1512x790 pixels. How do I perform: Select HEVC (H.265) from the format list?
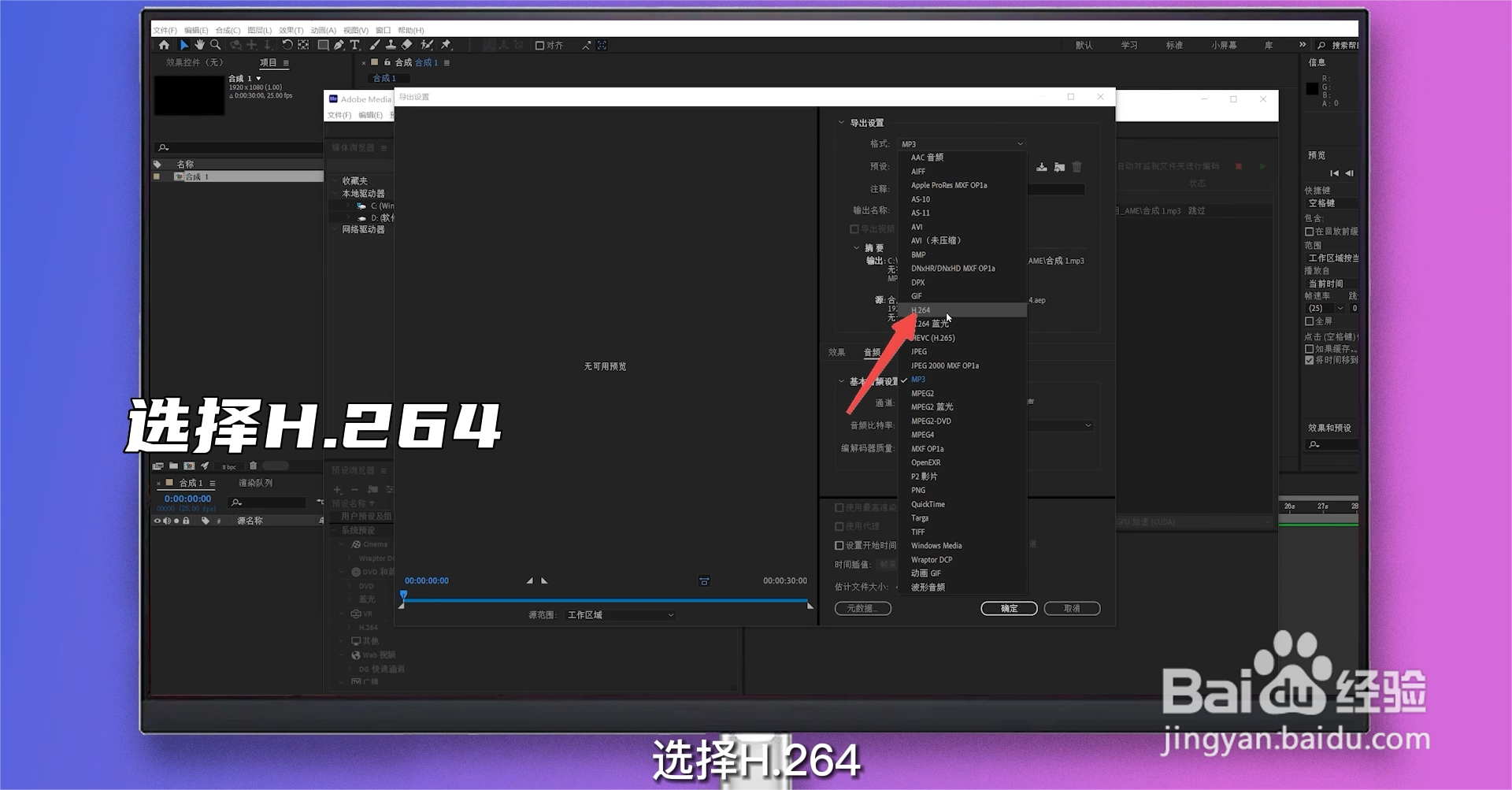[962, 338]
